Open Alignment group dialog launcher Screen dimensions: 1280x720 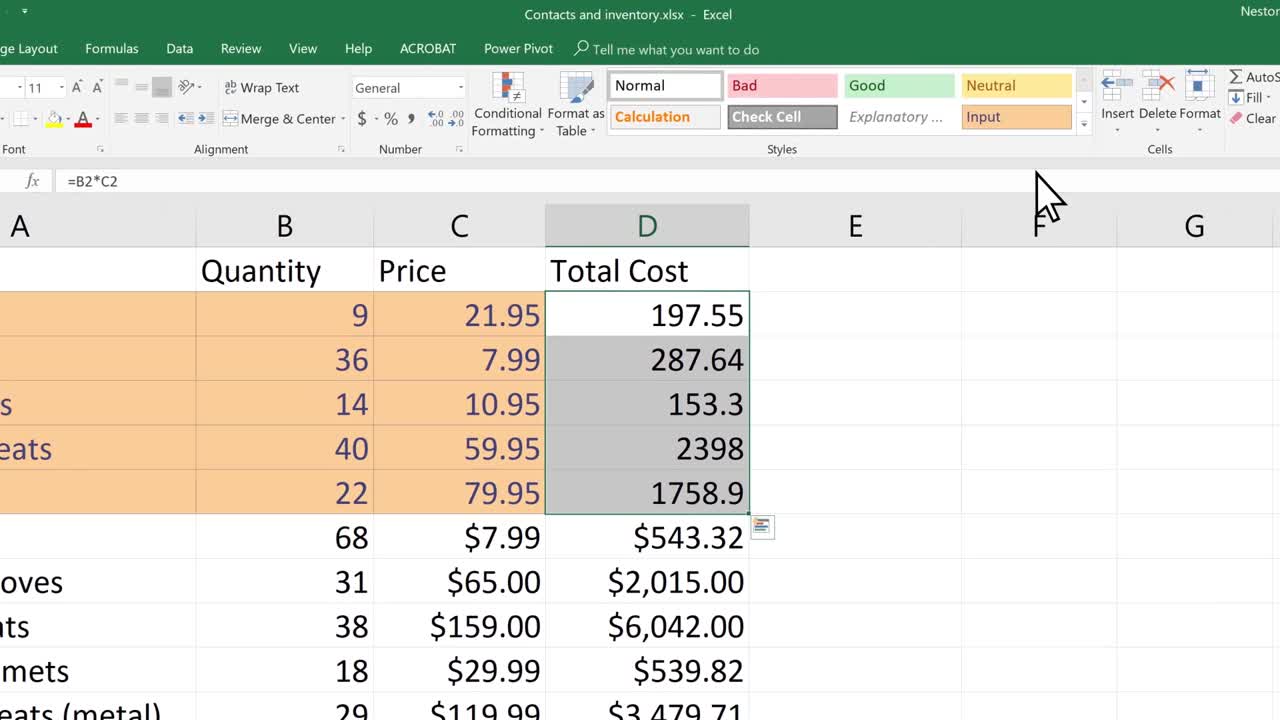pos(341,150)
